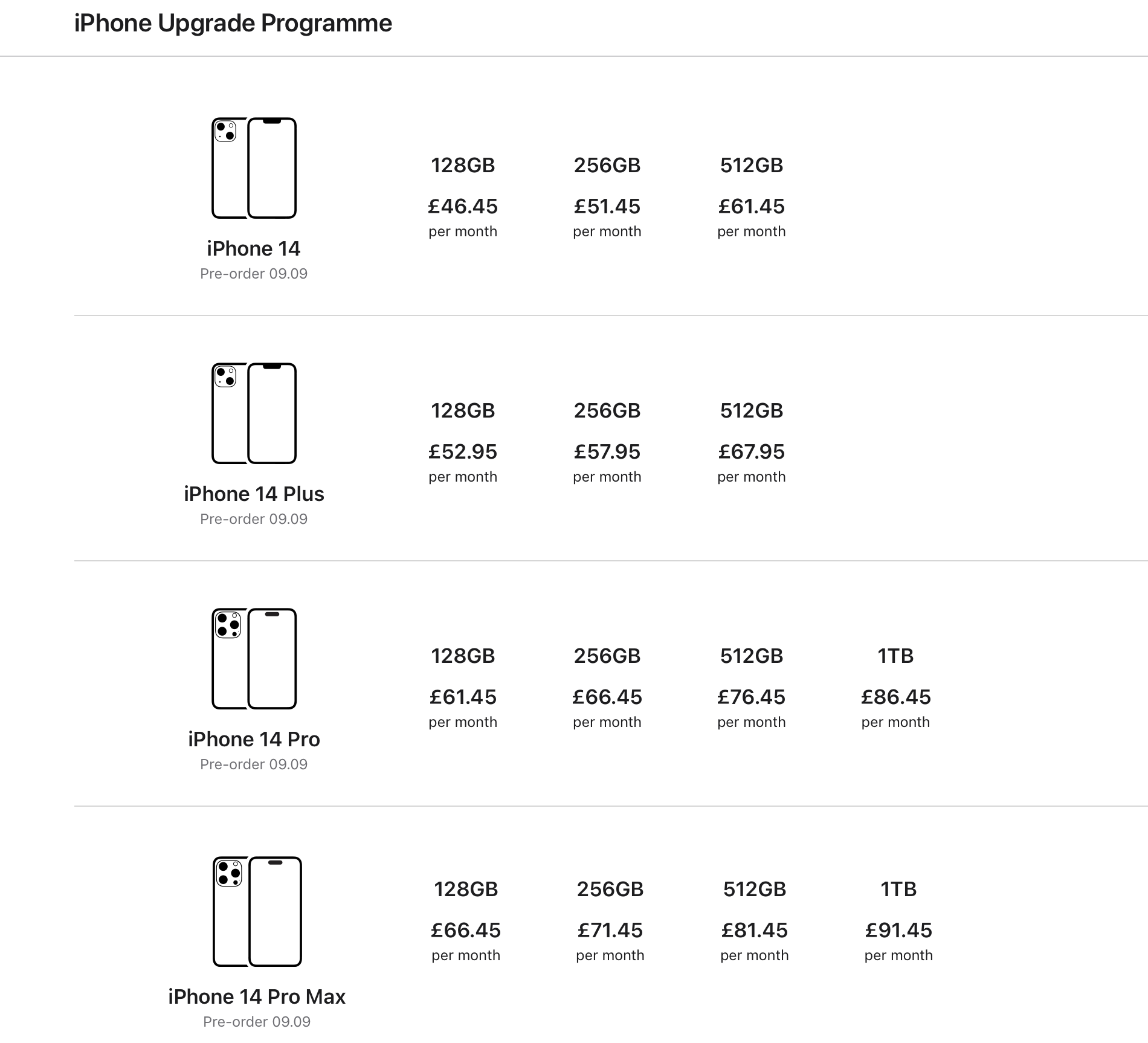Select iPhone 14 Pro 128GB at £61.45
Screen dimensions: 1148x1043
coord(463,688)
